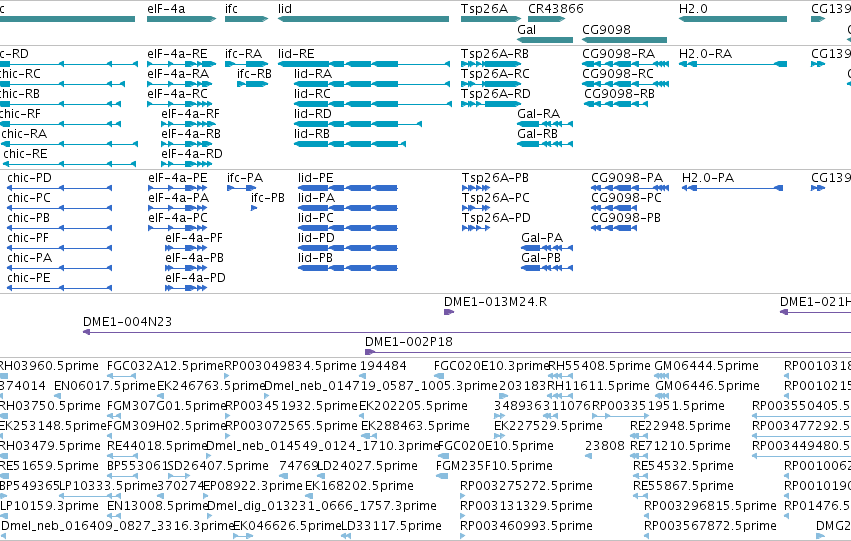The width and height of the screenshot is (851, 541).
Task: Select protein eIF-4a-PF
Action: pyautogui.click(x=186, y=249)
